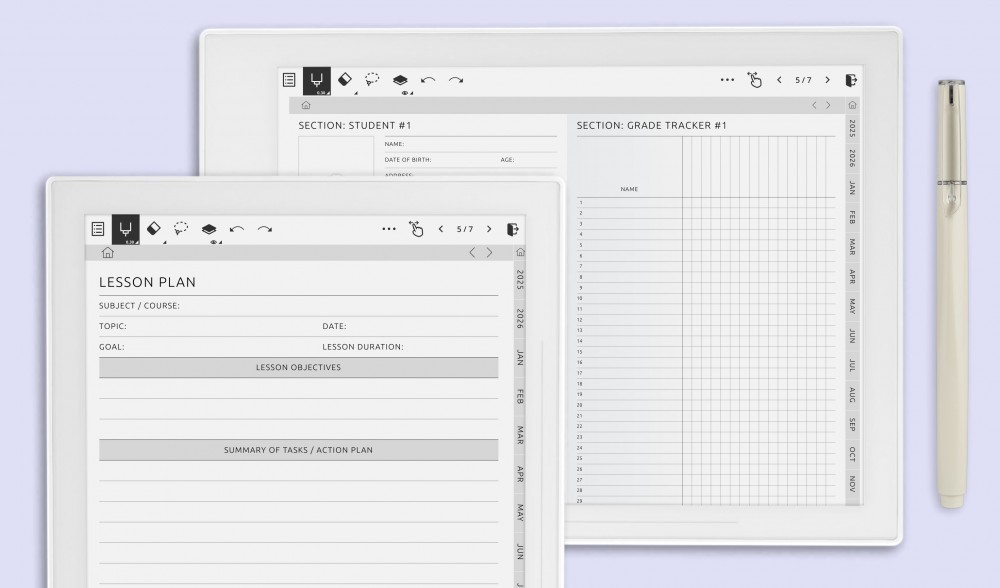Select the Lasso selection tool
The image size is (1000, 588).
pyautogui.click(x=179, y=228)
